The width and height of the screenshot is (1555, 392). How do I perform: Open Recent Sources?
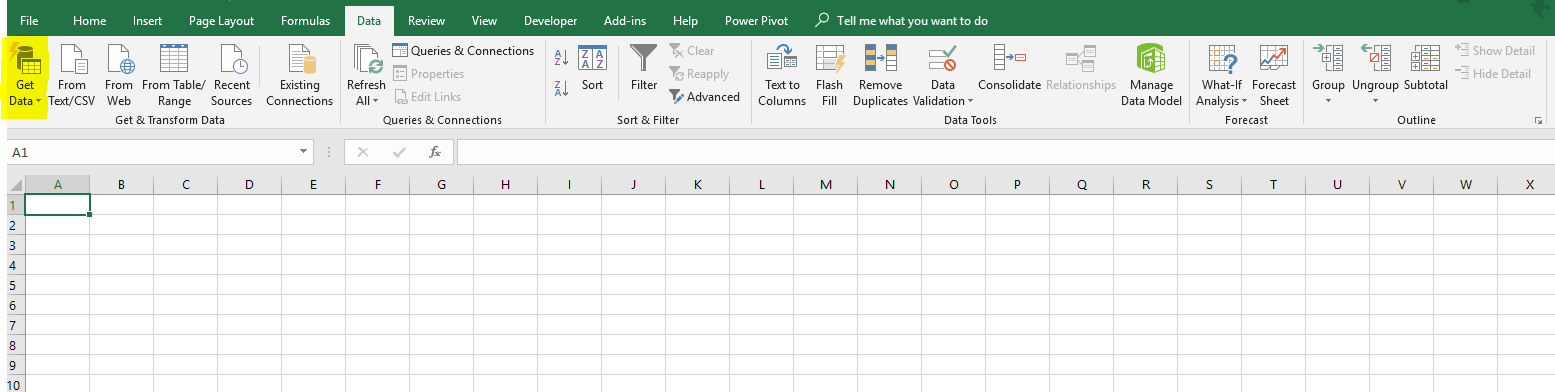click(x=232, y=76)
